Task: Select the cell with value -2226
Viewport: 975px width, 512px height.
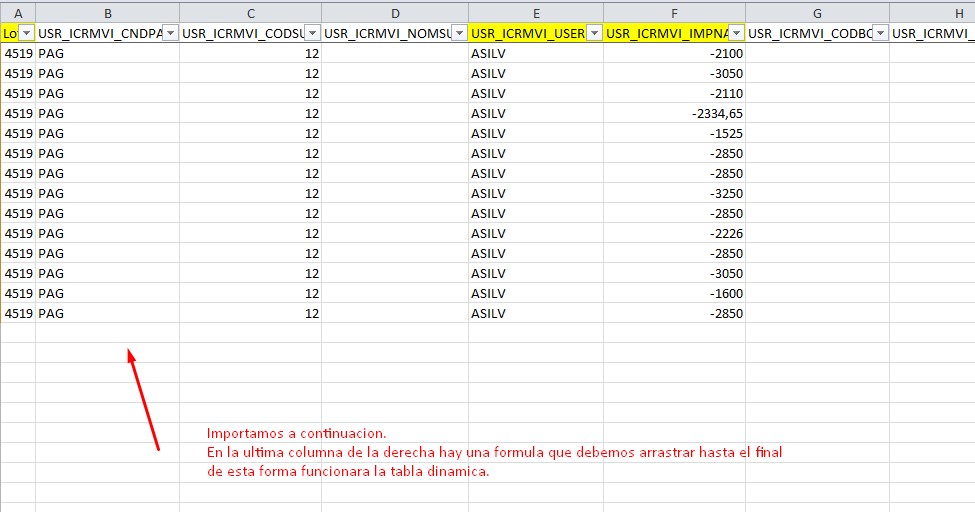Action: 674,233
